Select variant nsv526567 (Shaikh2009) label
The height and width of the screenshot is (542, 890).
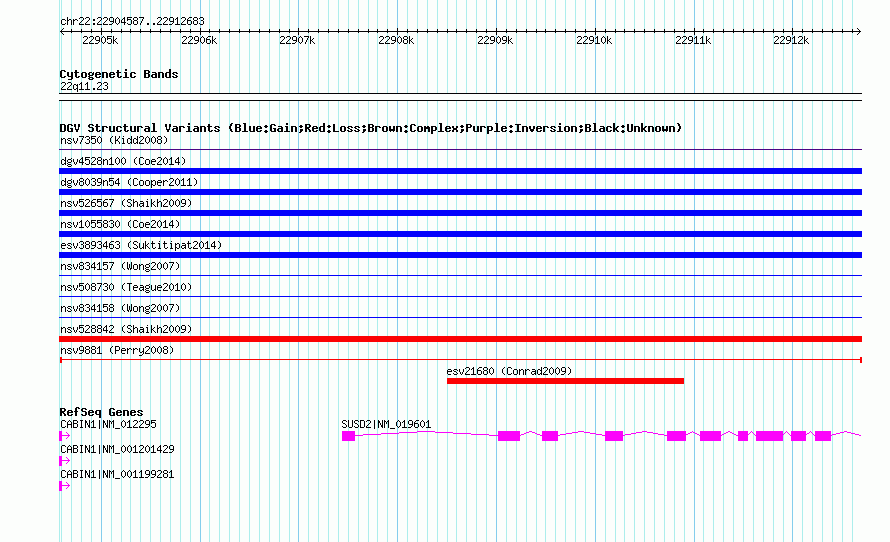126,203
